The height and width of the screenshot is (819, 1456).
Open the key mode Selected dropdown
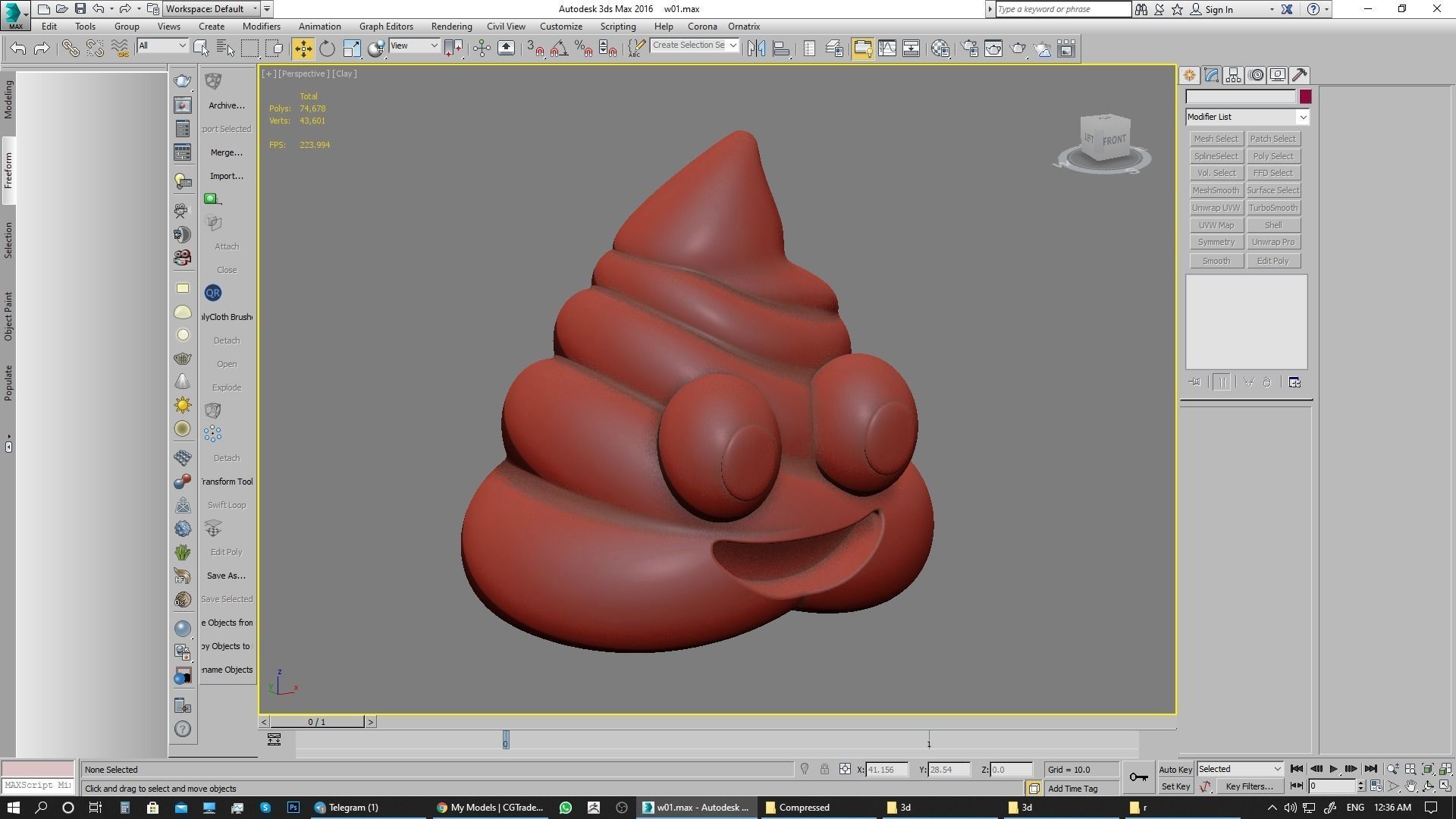(1240, 769)
